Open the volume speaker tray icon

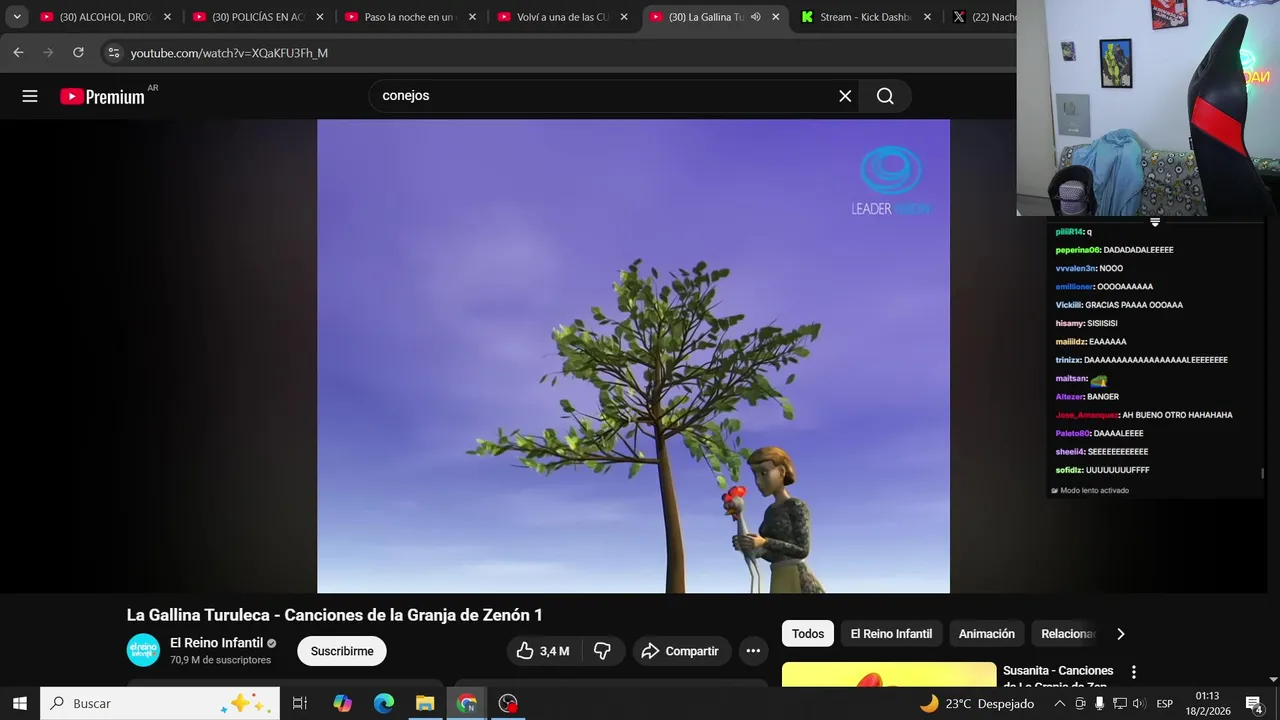pos(1138,704)
